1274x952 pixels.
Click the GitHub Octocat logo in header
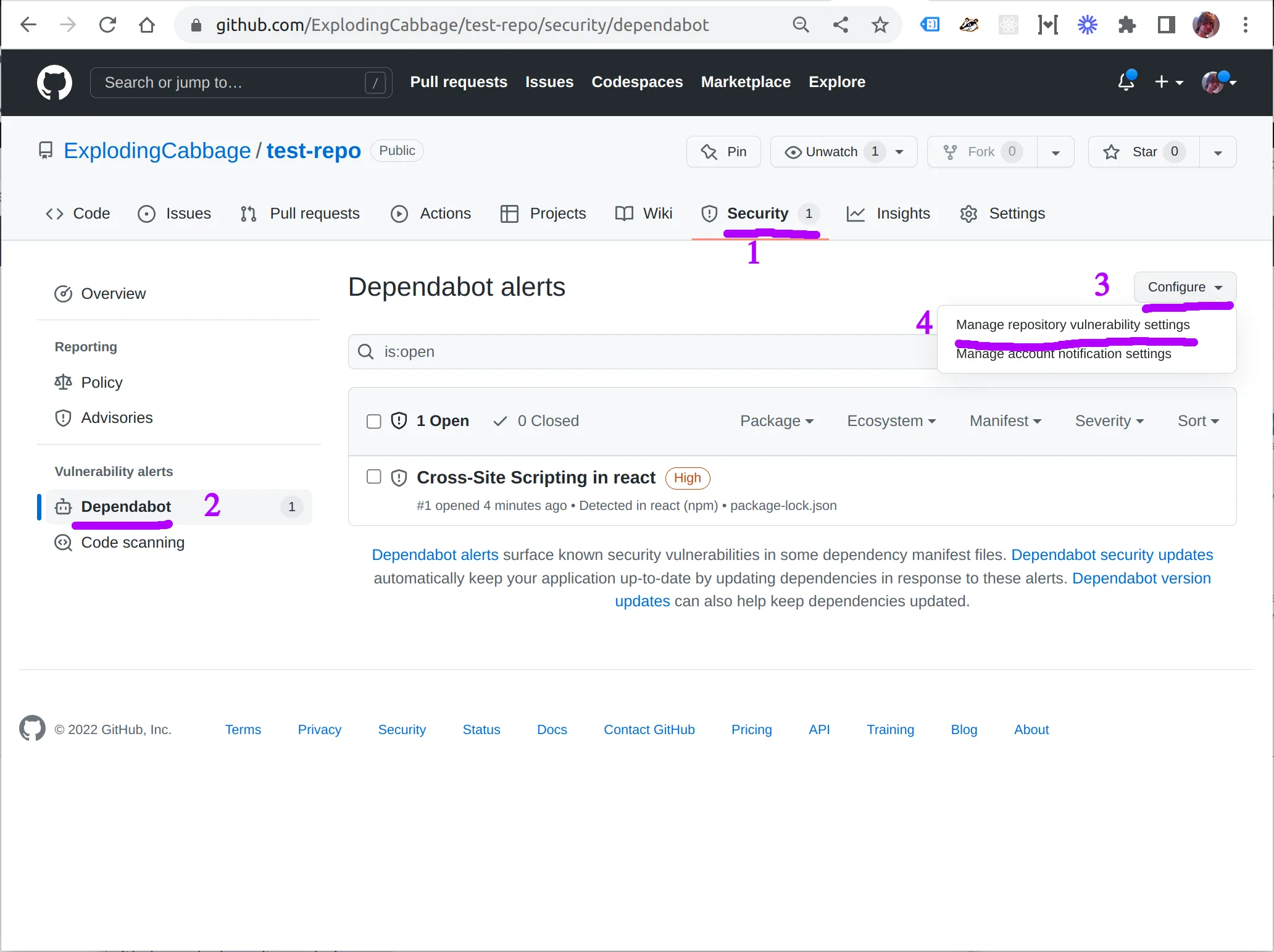(54, 82)
